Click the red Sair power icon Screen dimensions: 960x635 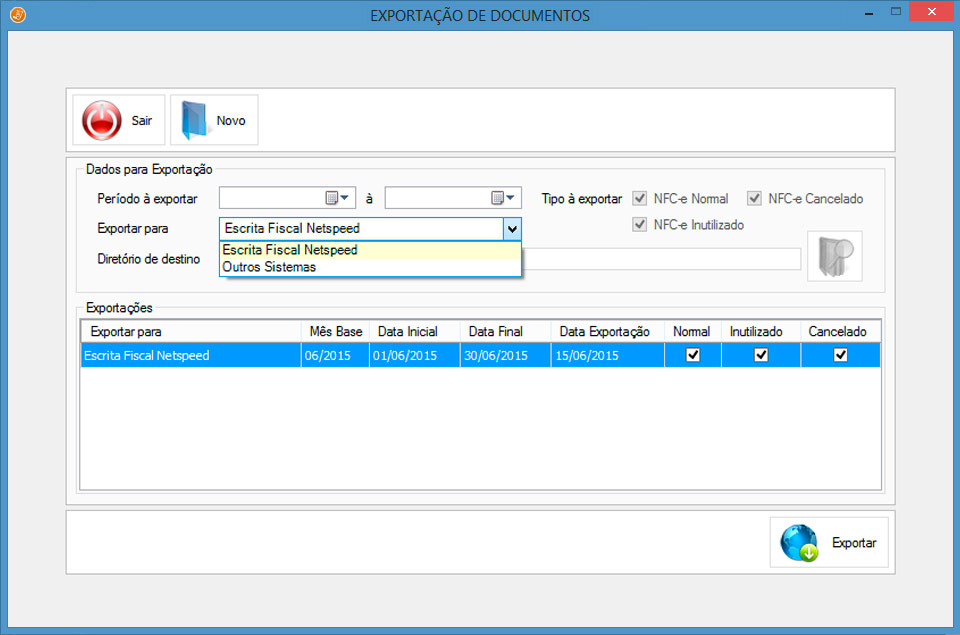click(x=102, y=121)
